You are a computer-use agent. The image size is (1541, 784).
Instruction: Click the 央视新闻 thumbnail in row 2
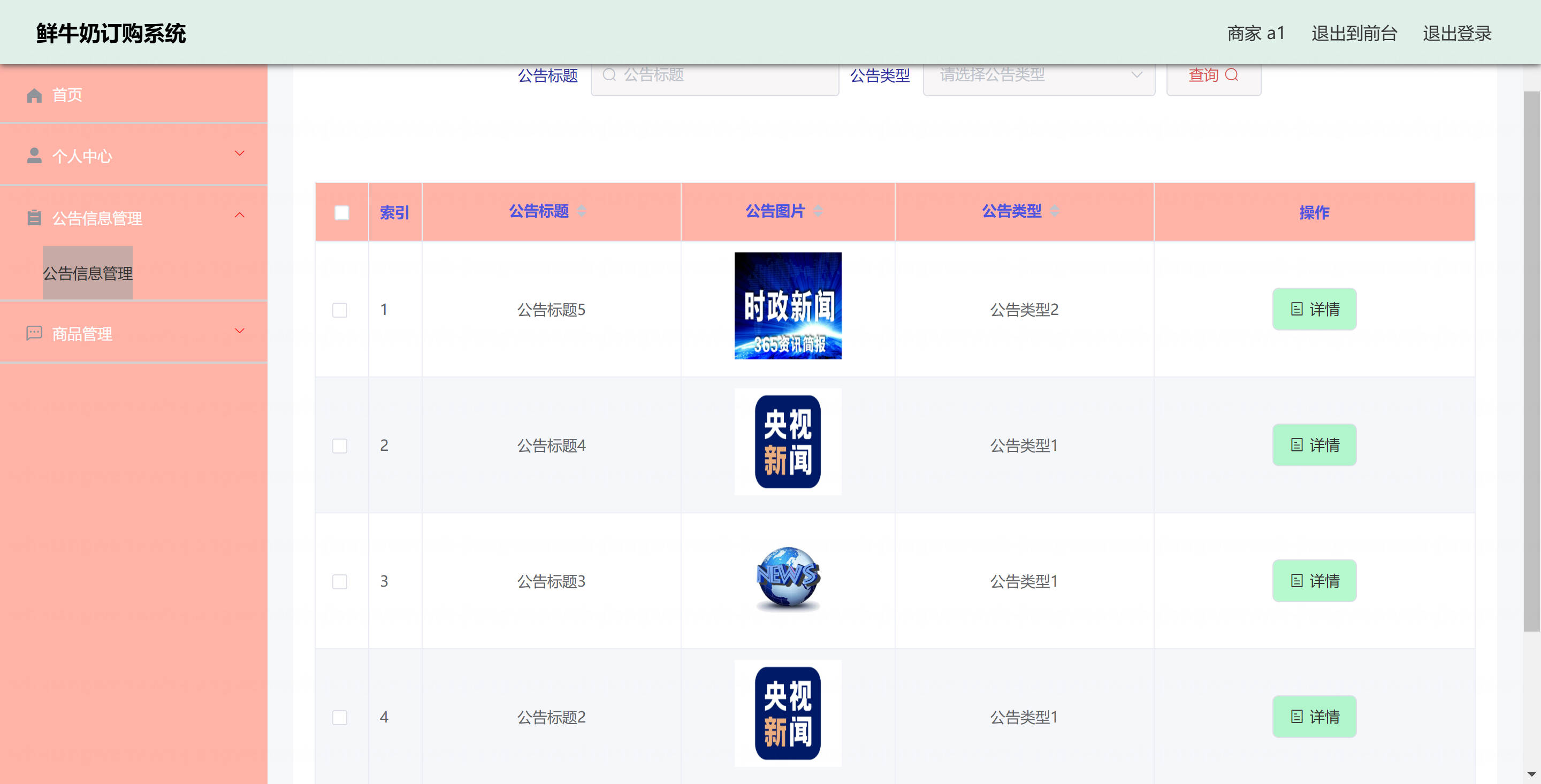[787, 441]
